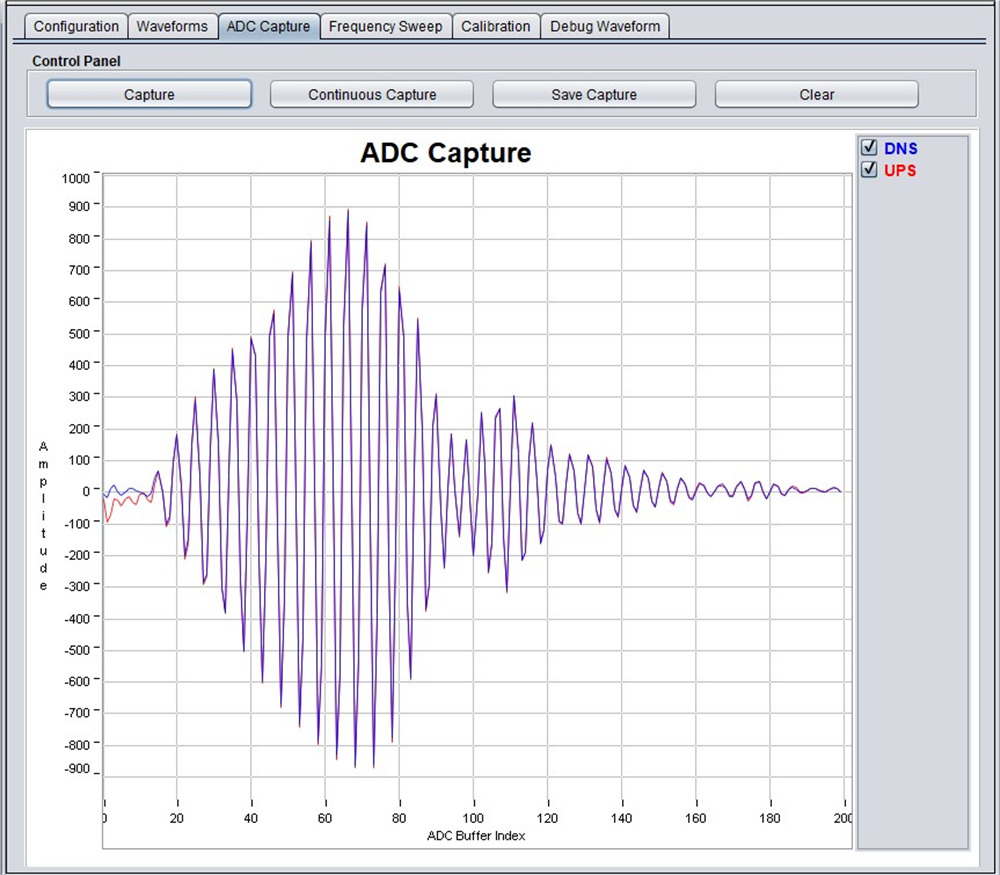Click the ADC Capture chart title

(x=445, y=153)
